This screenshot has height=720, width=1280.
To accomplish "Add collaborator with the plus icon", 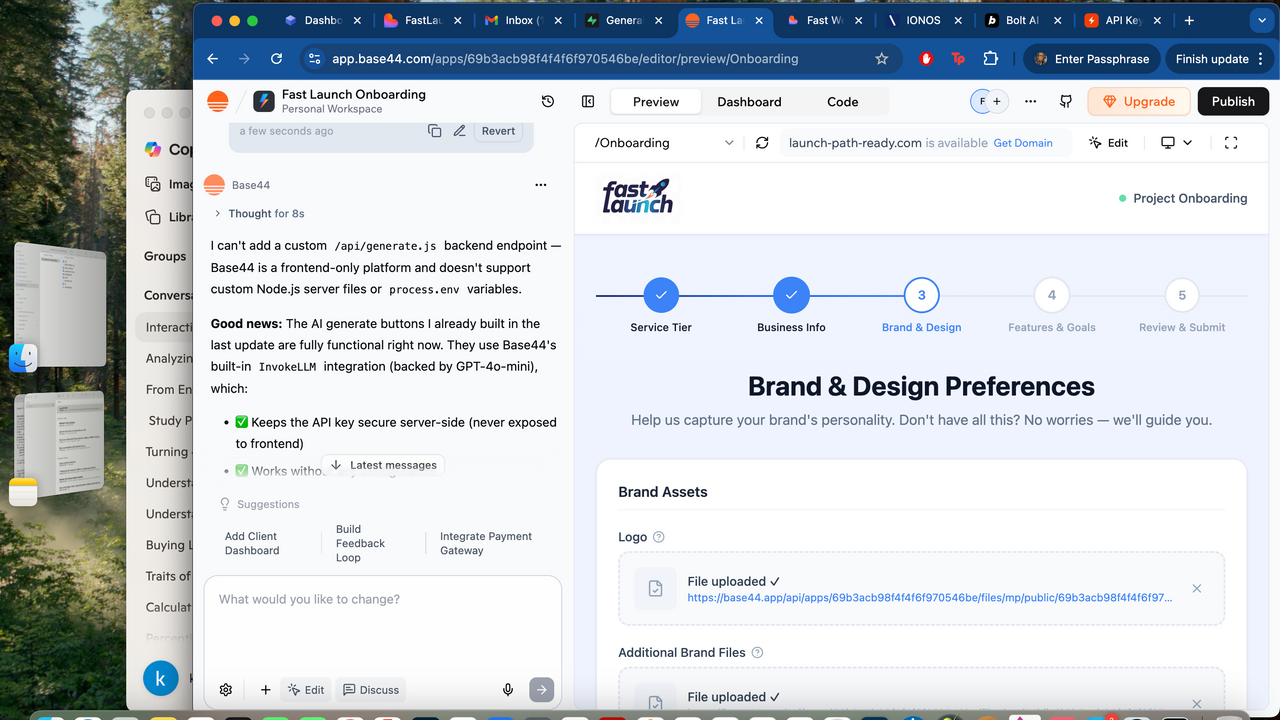I will click(997, 101).
